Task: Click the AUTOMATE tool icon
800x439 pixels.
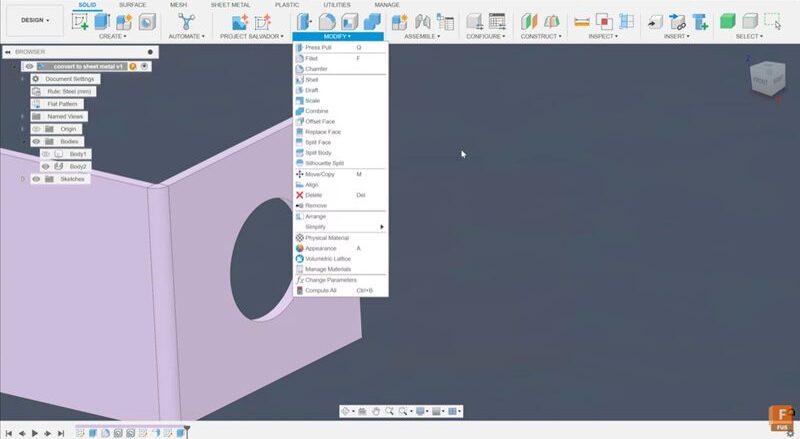Action: click(x=186, y=21)
